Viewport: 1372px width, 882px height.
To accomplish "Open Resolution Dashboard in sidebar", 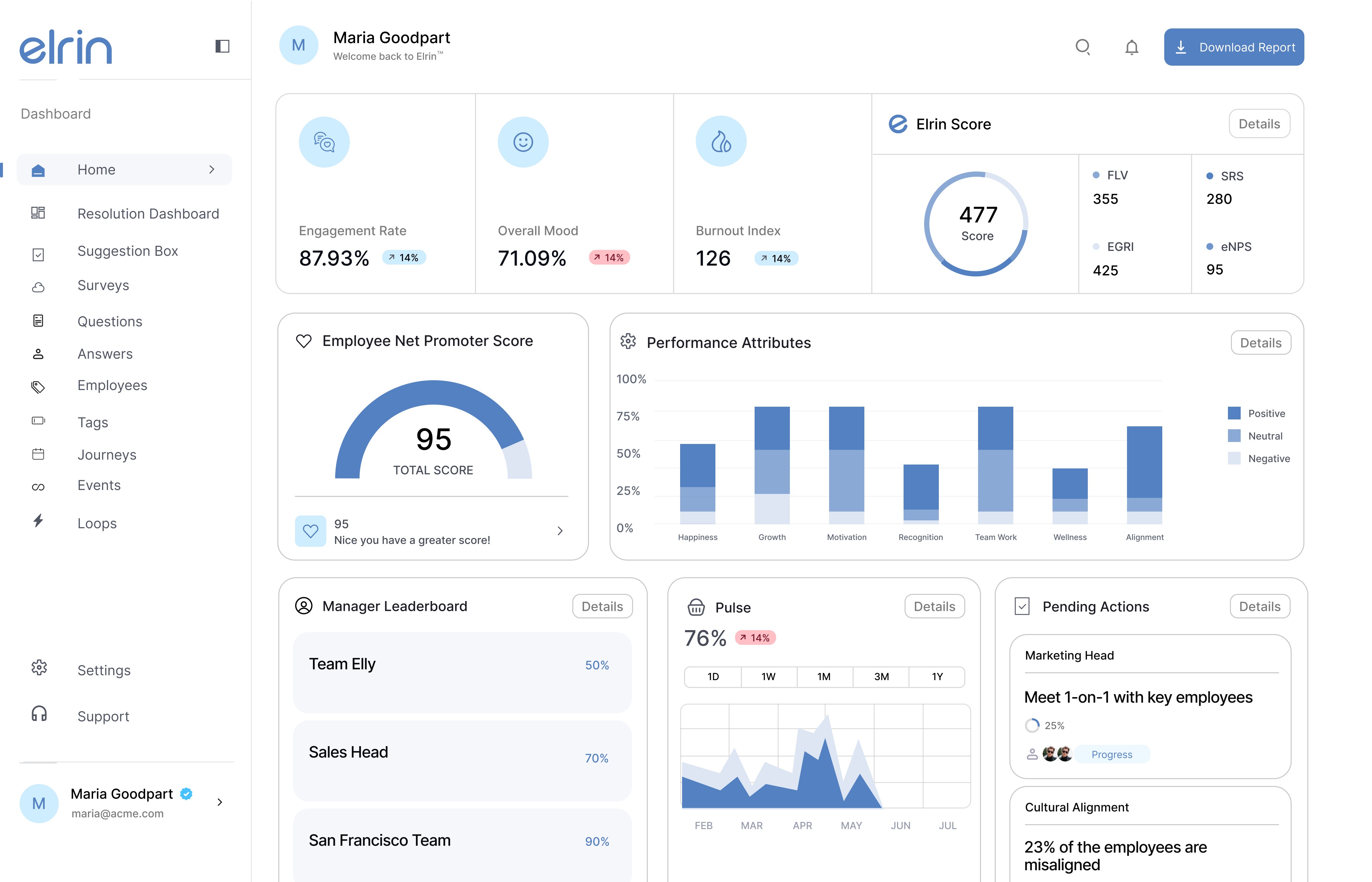I will coord(148,214).
